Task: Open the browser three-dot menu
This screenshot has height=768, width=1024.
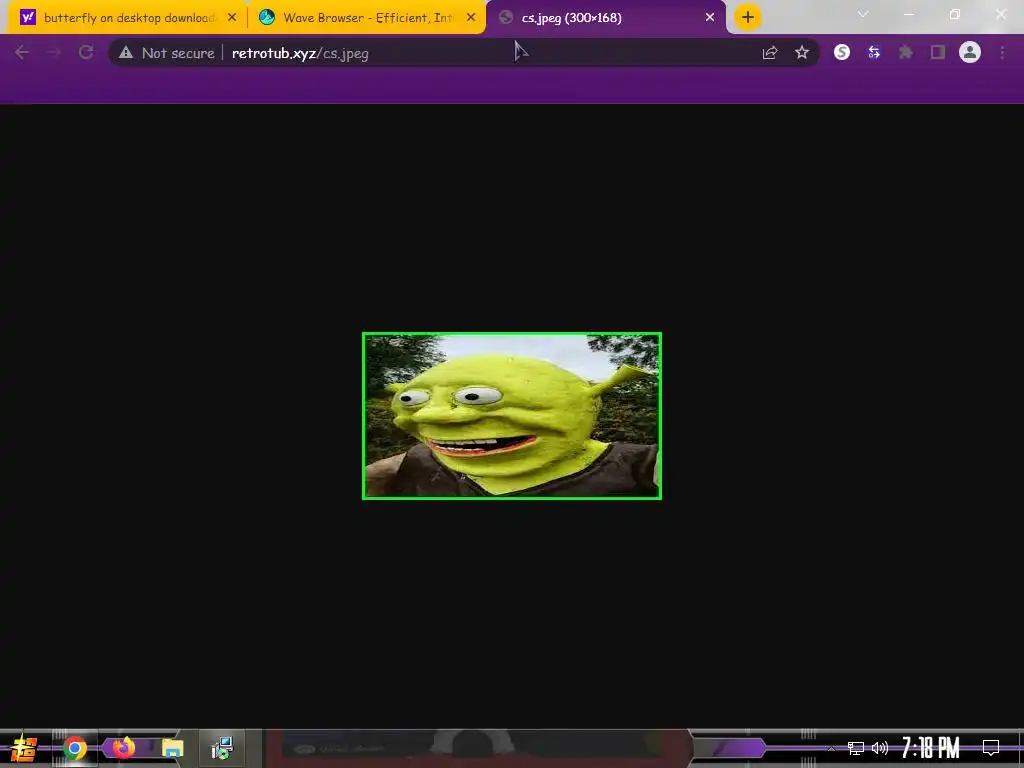Action: 1002,53
